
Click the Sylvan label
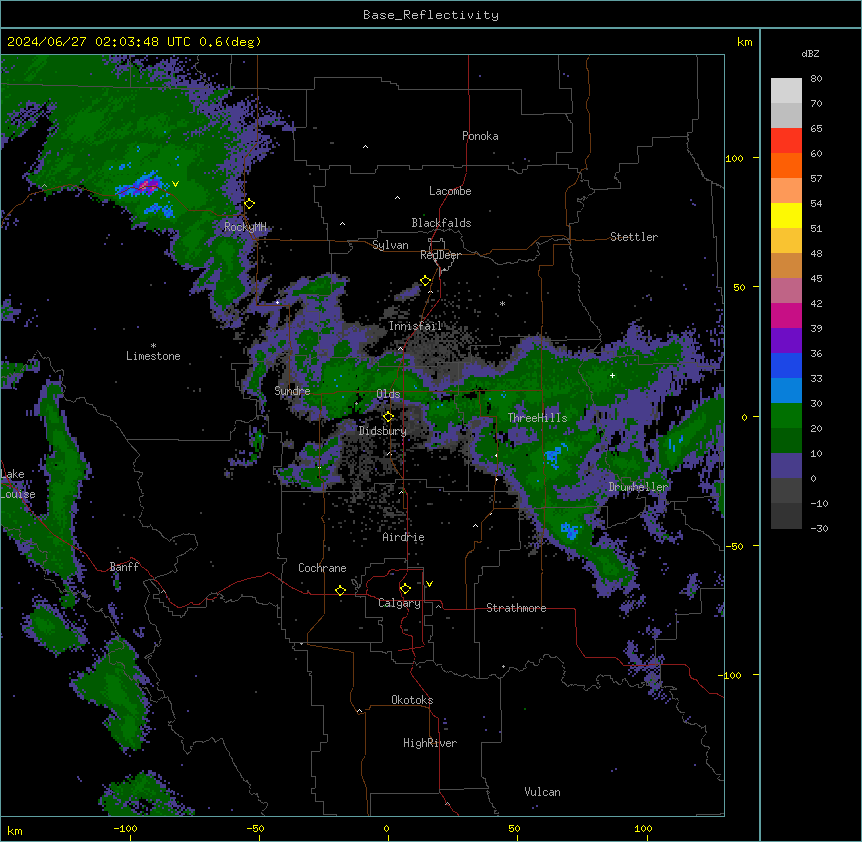pyautogui.click(x=390, y=245)
